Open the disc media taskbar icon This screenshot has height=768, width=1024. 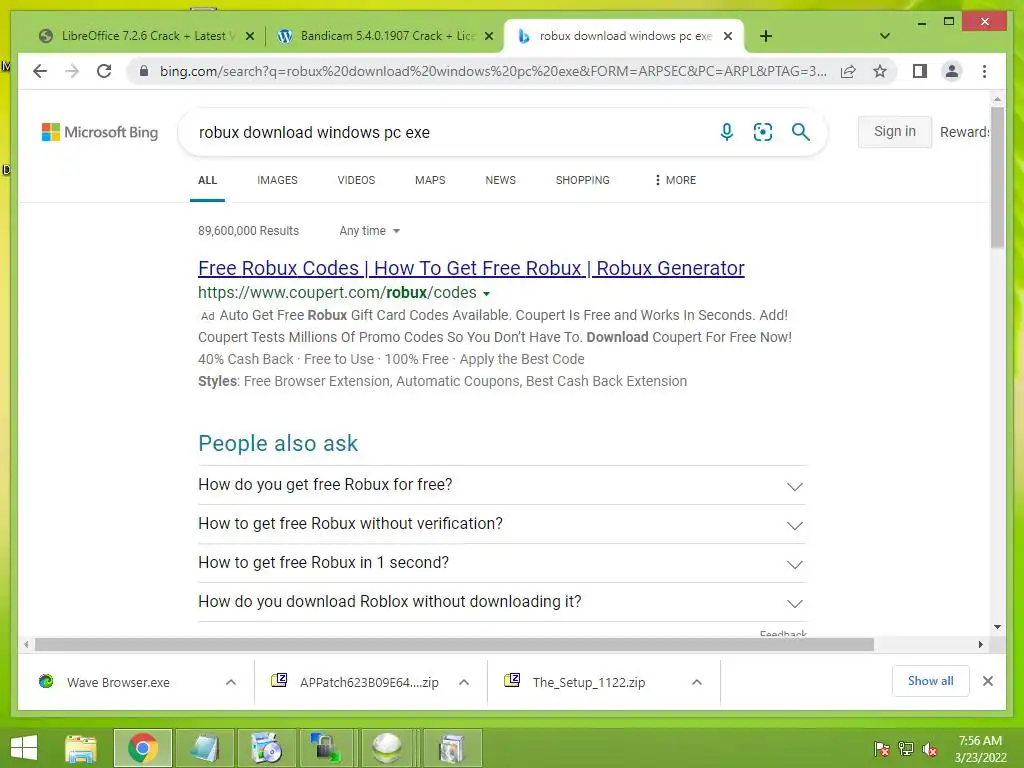point(266,748)
